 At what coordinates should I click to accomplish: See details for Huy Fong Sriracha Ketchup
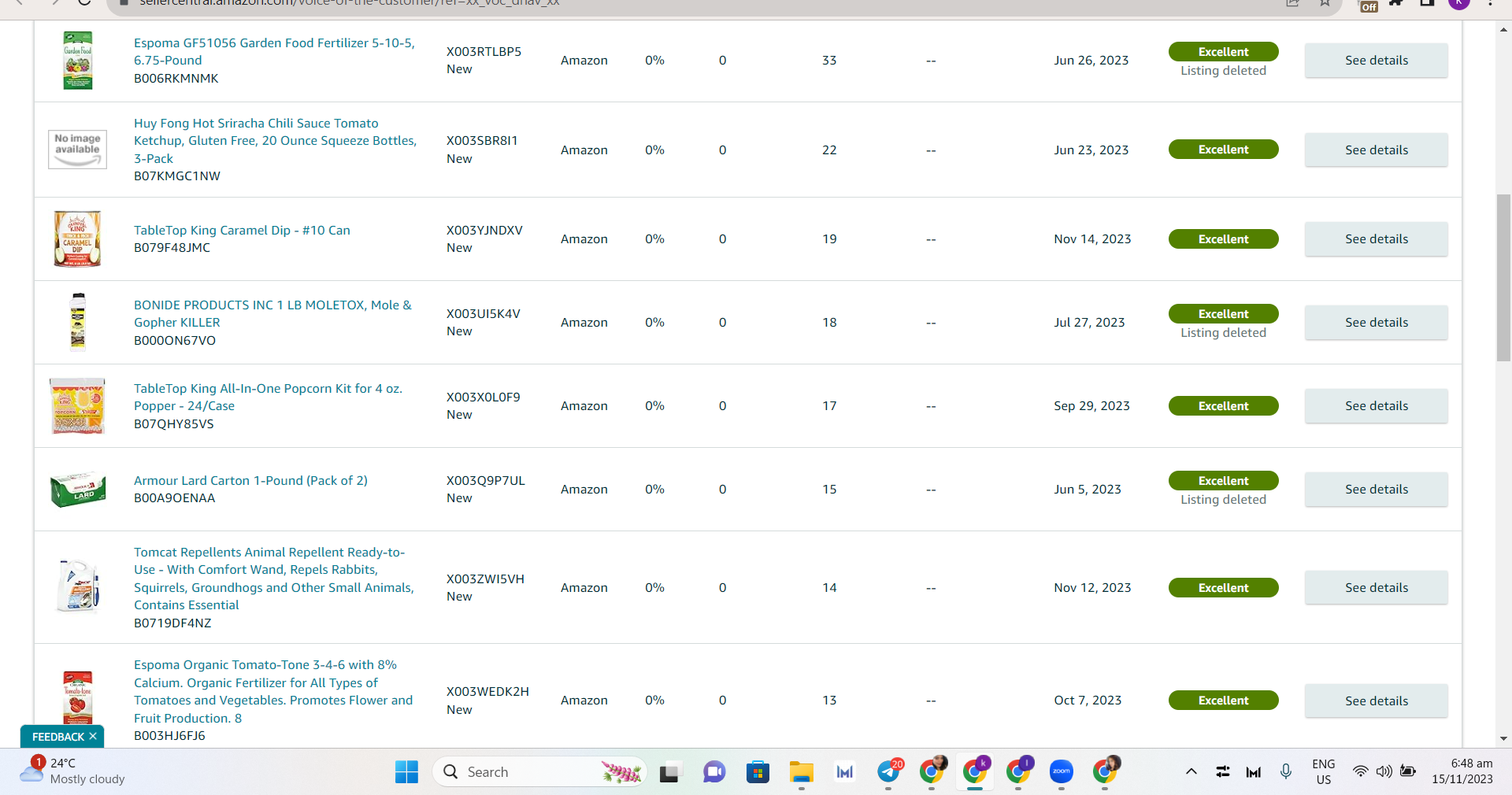click(1376, 150)
